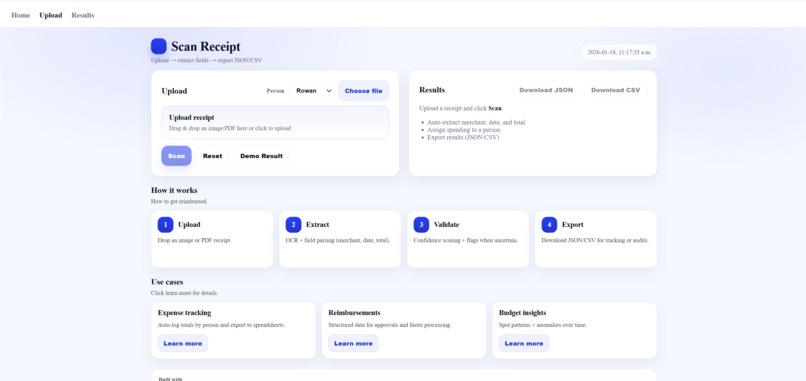
Task: Click the Person label
Action: pyautogui.click(x=275, y=91)
